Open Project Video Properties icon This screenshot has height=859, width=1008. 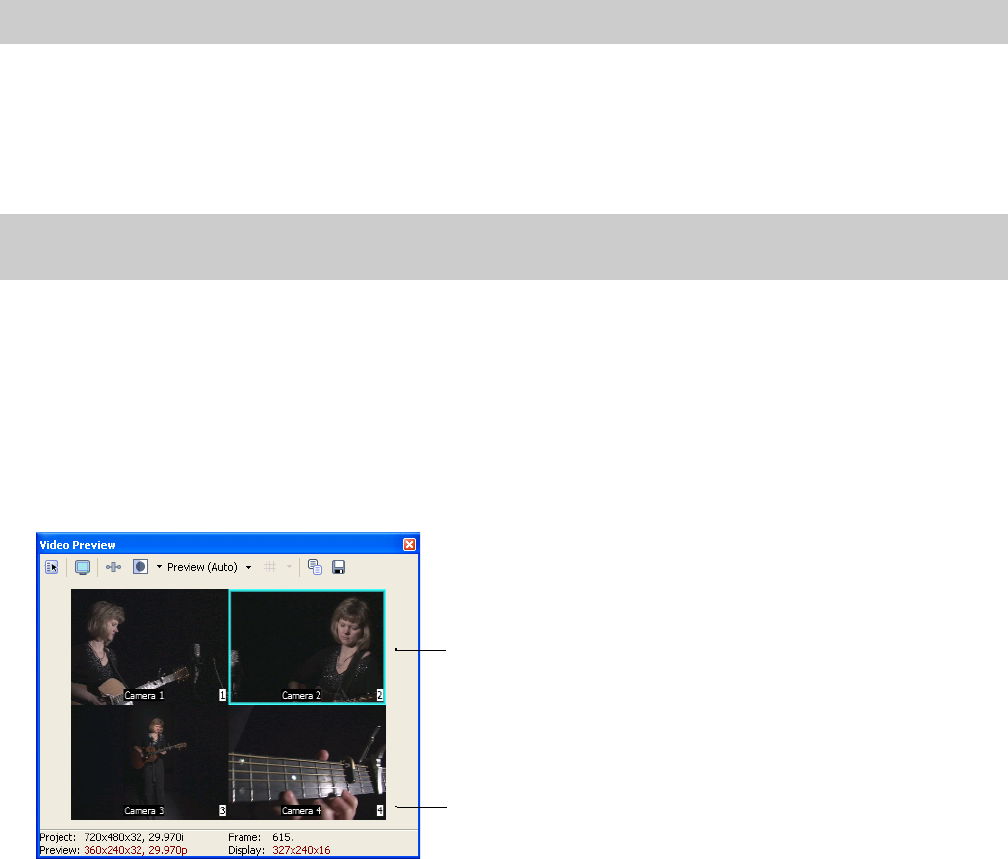pyautogui.click(x=52, y=567)
